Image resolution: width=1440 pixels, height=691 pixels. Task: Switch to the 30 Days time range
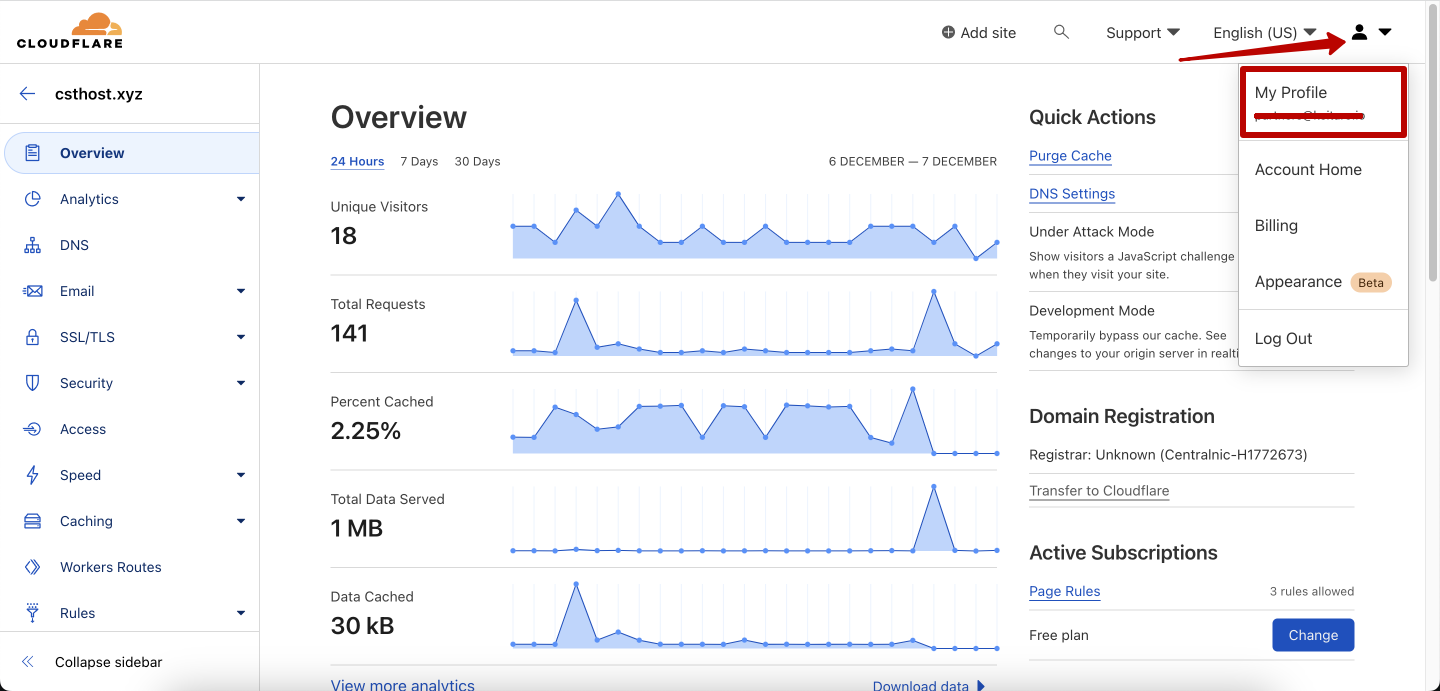point(477,162)
